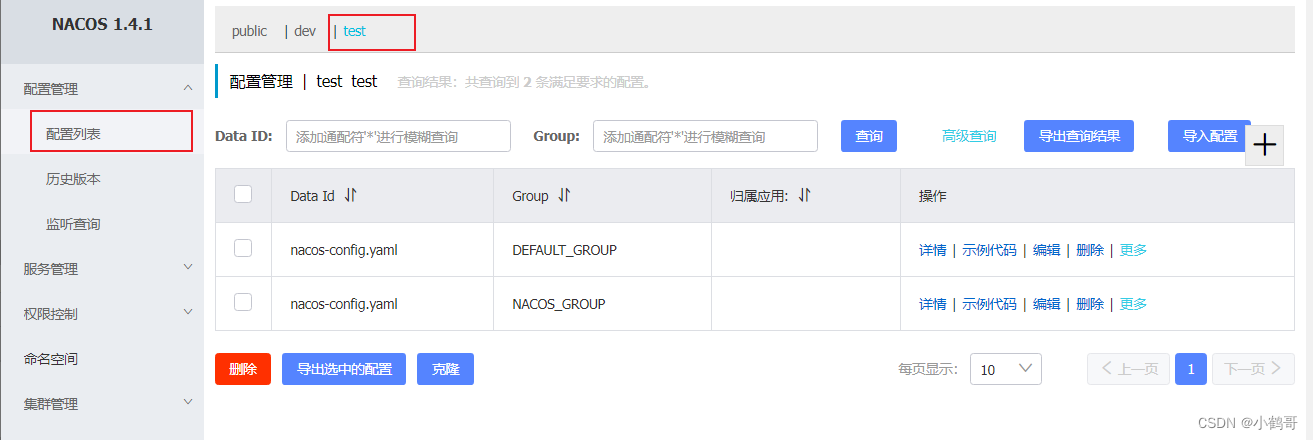1313x440 pixels.
Task: Switch to the dev namespace tab
Action: 304,31
